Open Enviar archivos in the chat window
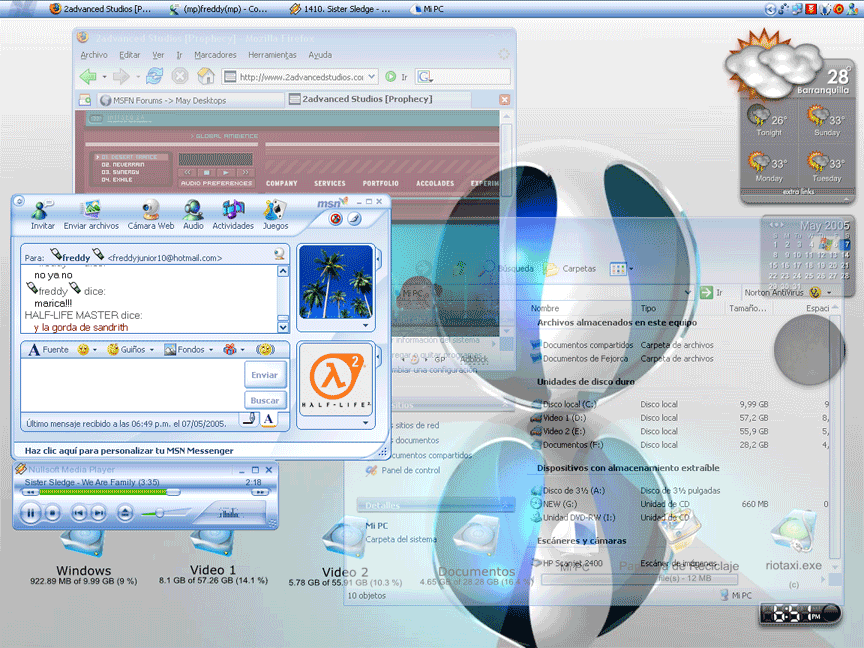 (x=91, y=215)
